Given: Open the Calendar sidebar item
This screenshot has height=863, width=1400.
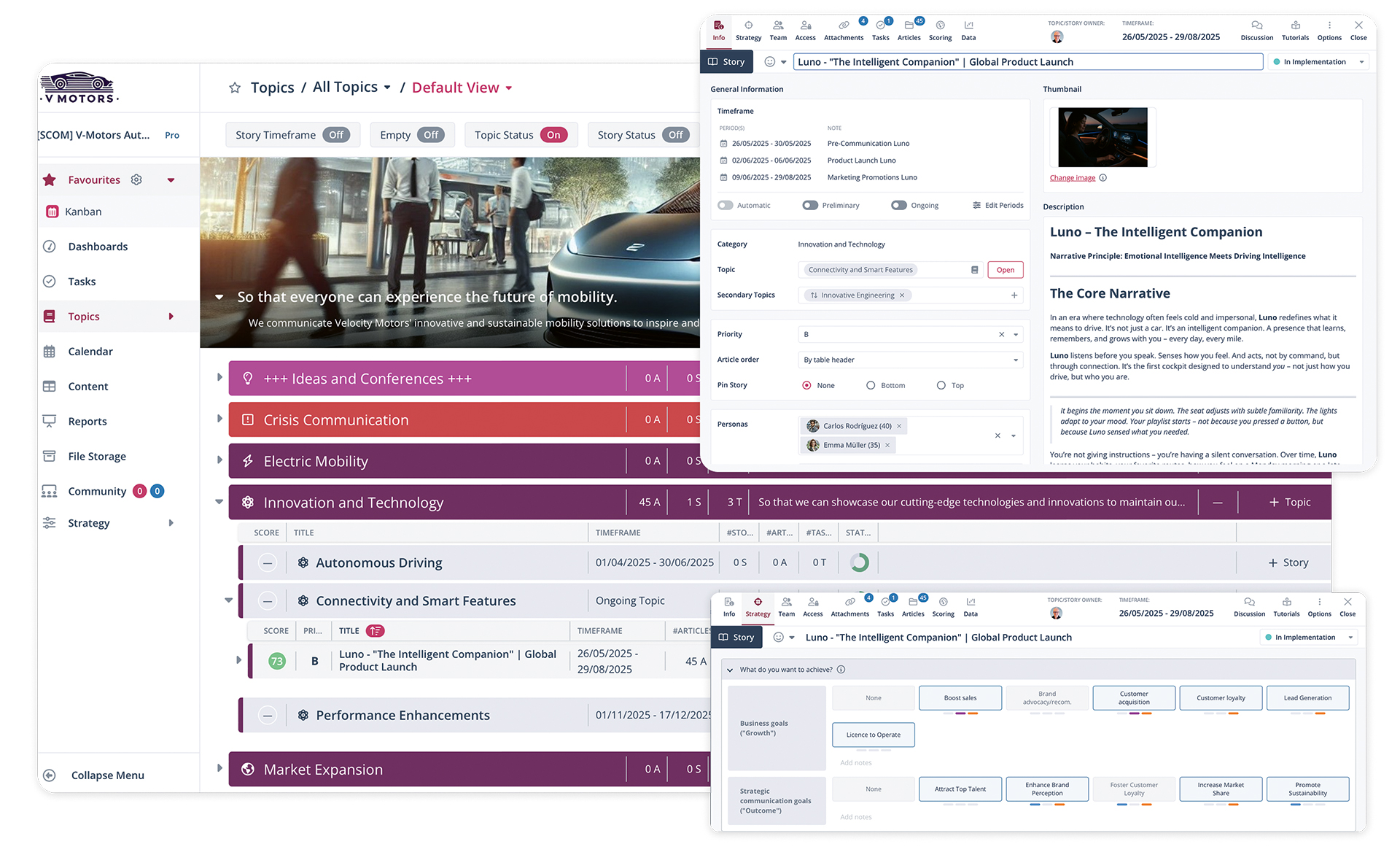Looking at the screenshot, I should point(90,352).
